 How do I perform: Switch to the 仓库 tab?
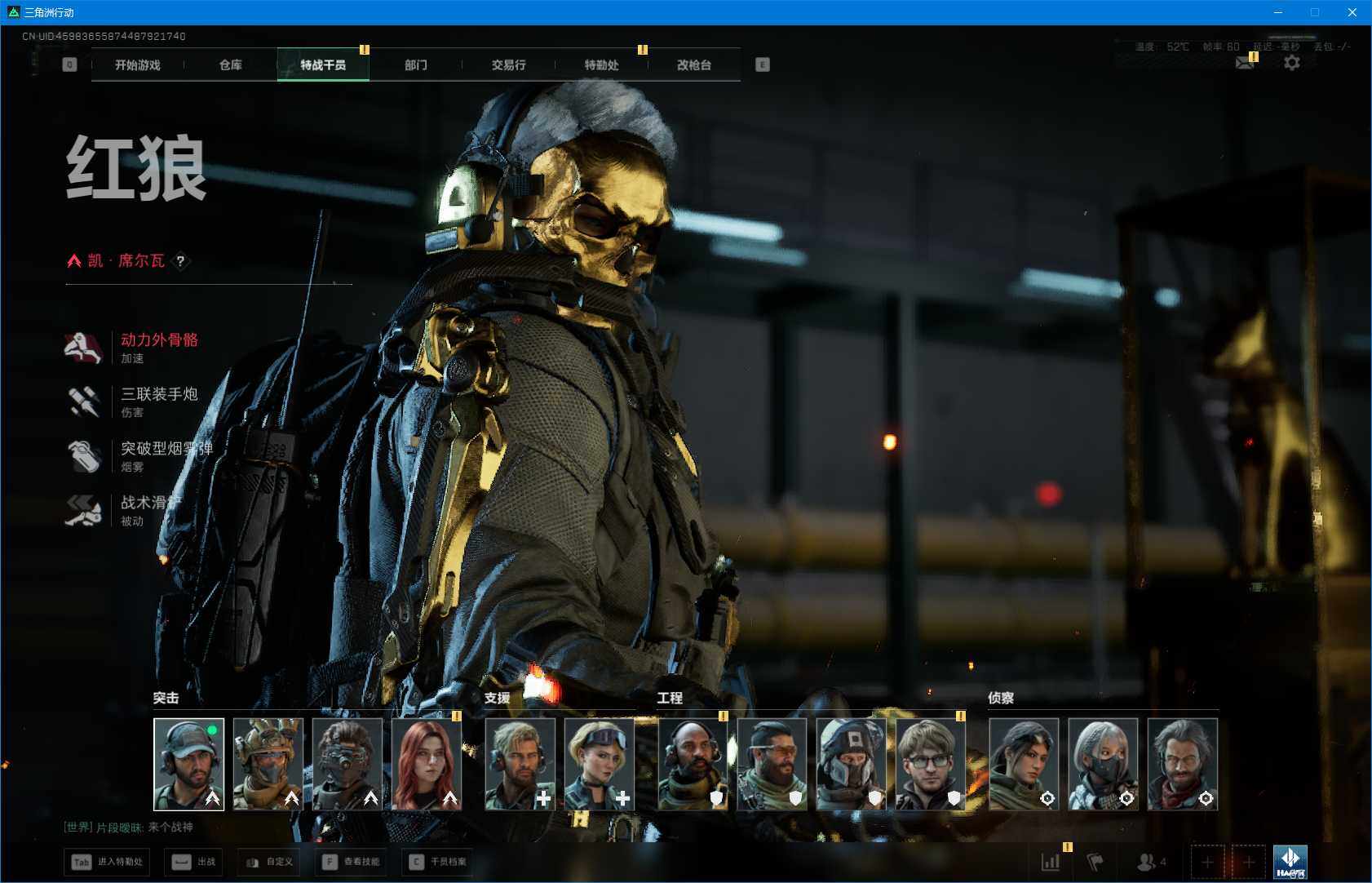[x=231, y=65]
